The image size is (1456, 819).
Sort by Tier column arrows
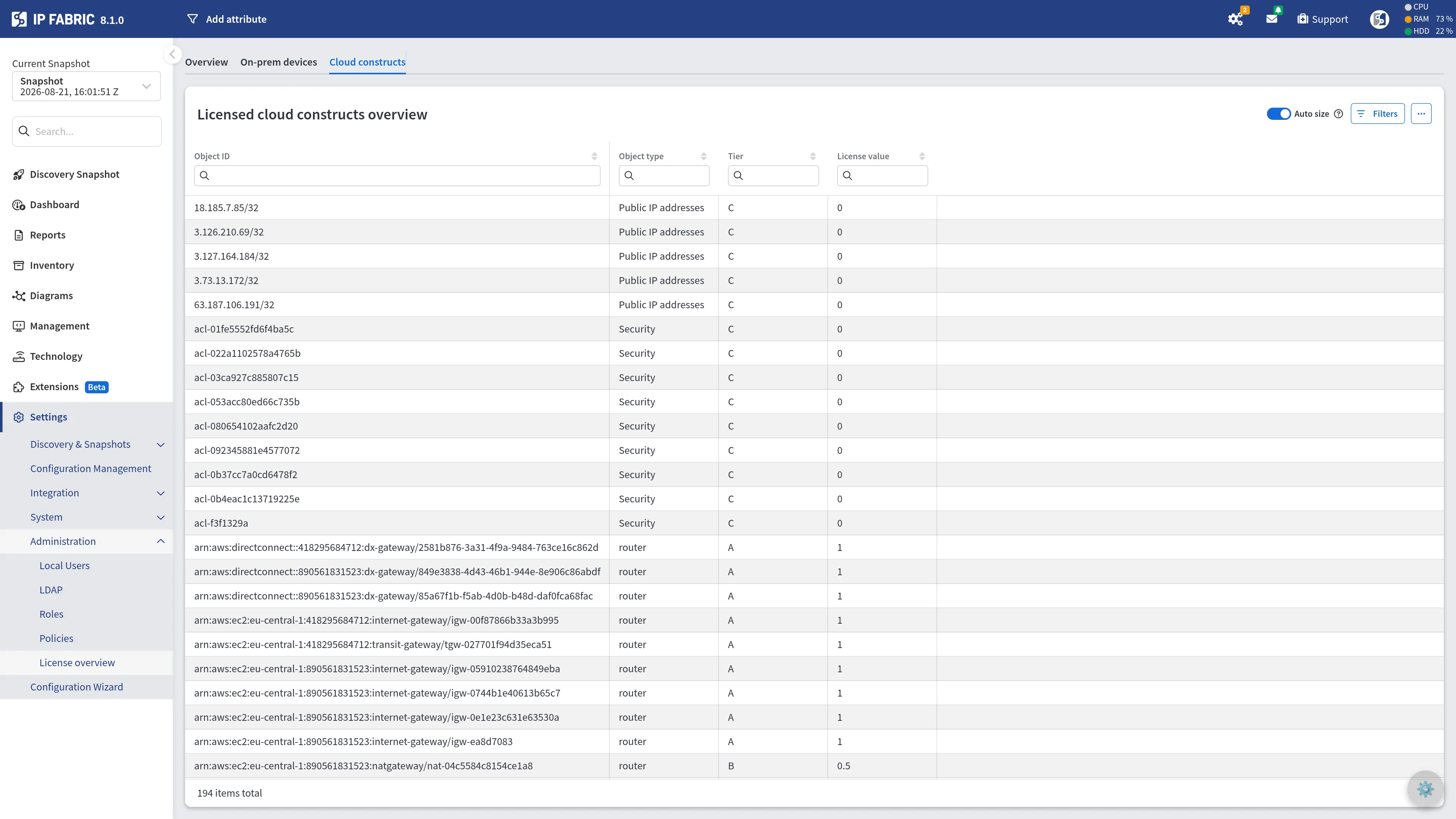click(x=813, y=156)
